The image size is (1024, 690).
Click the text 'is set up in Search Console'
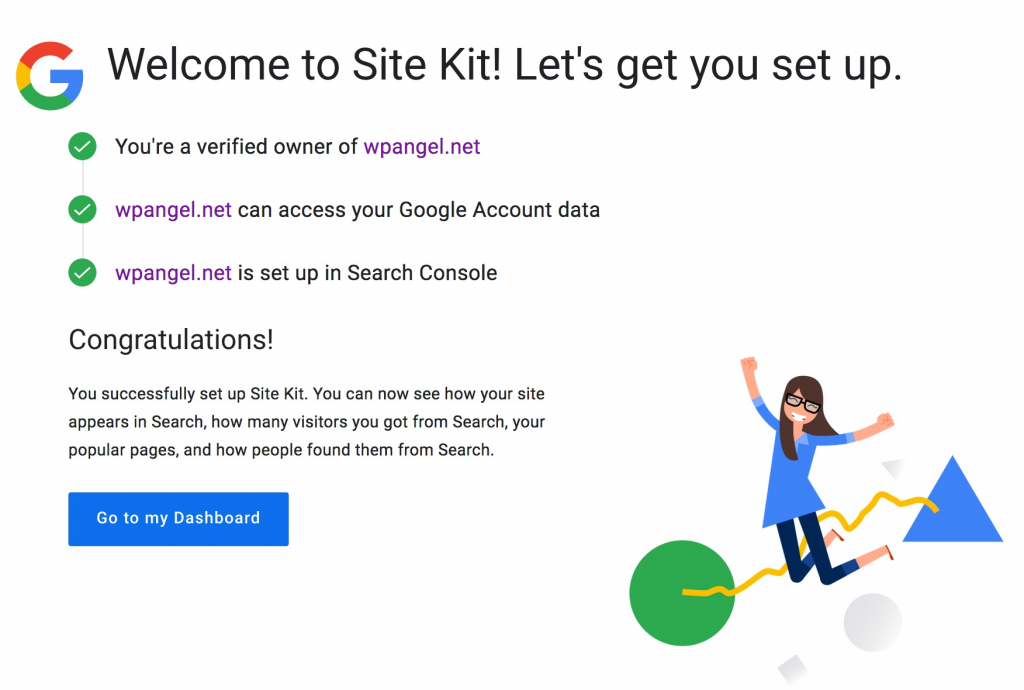[367, 273]
